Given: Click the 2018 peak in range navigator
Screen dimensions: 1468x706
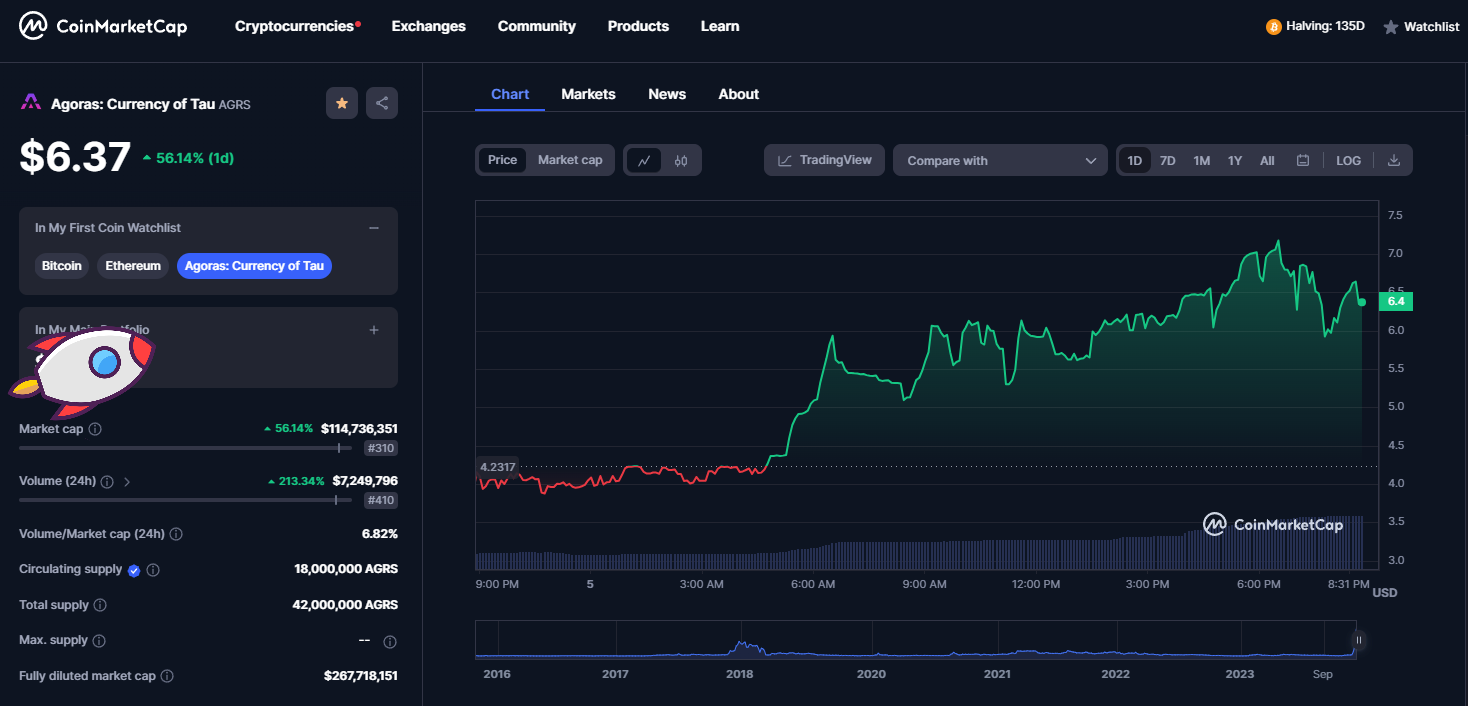Looking at the screenshot, I should pyautogui.click(x=740, y=646).
